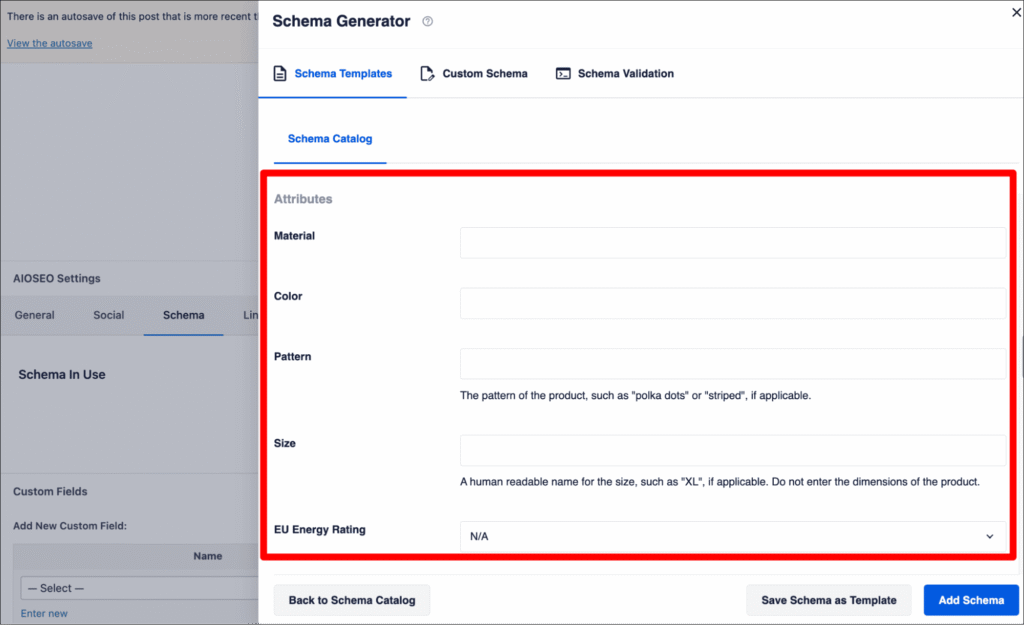
Task: Open the View the autosave link
Action: (x=50, y=43)
